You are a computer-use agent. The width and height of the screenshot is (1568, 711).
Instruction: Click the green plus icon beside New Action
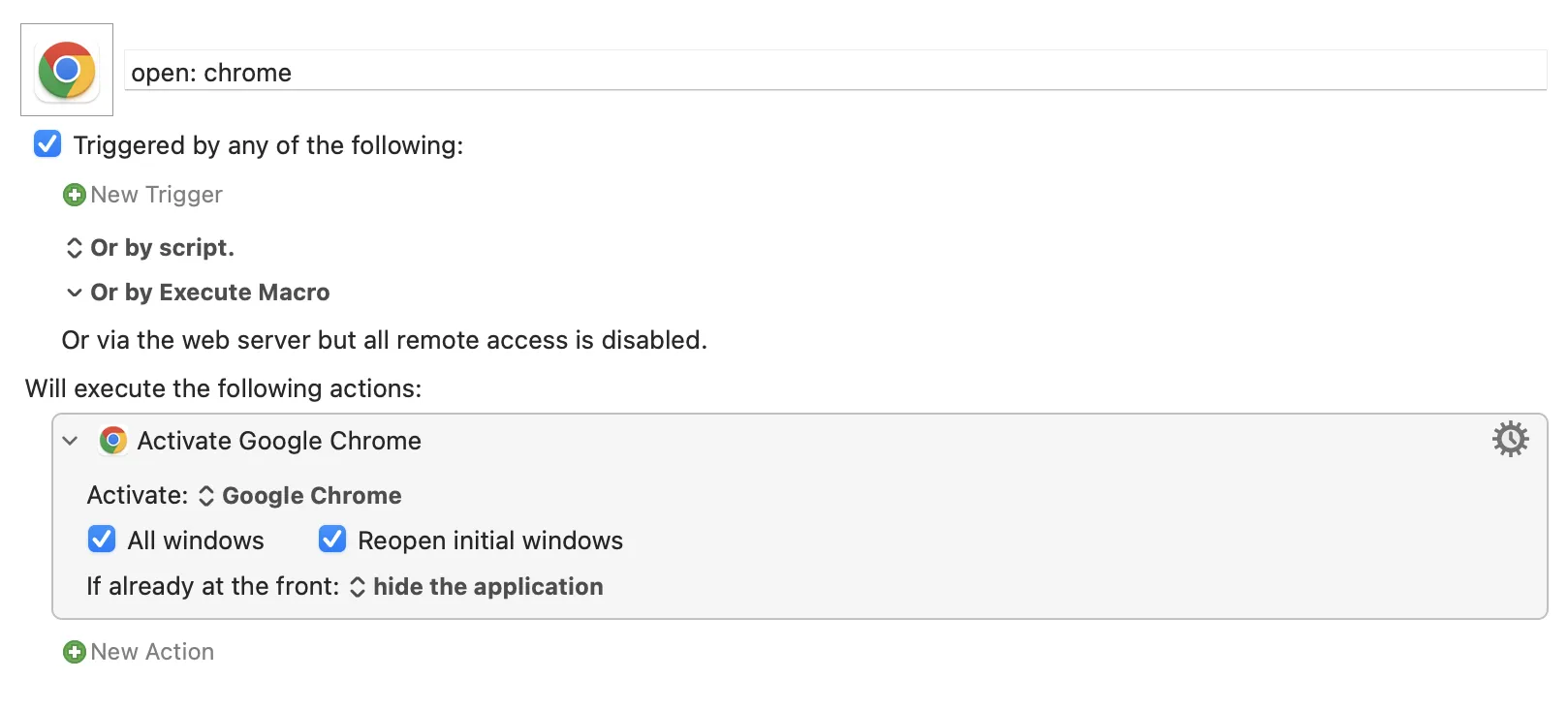tap(75, 653)
